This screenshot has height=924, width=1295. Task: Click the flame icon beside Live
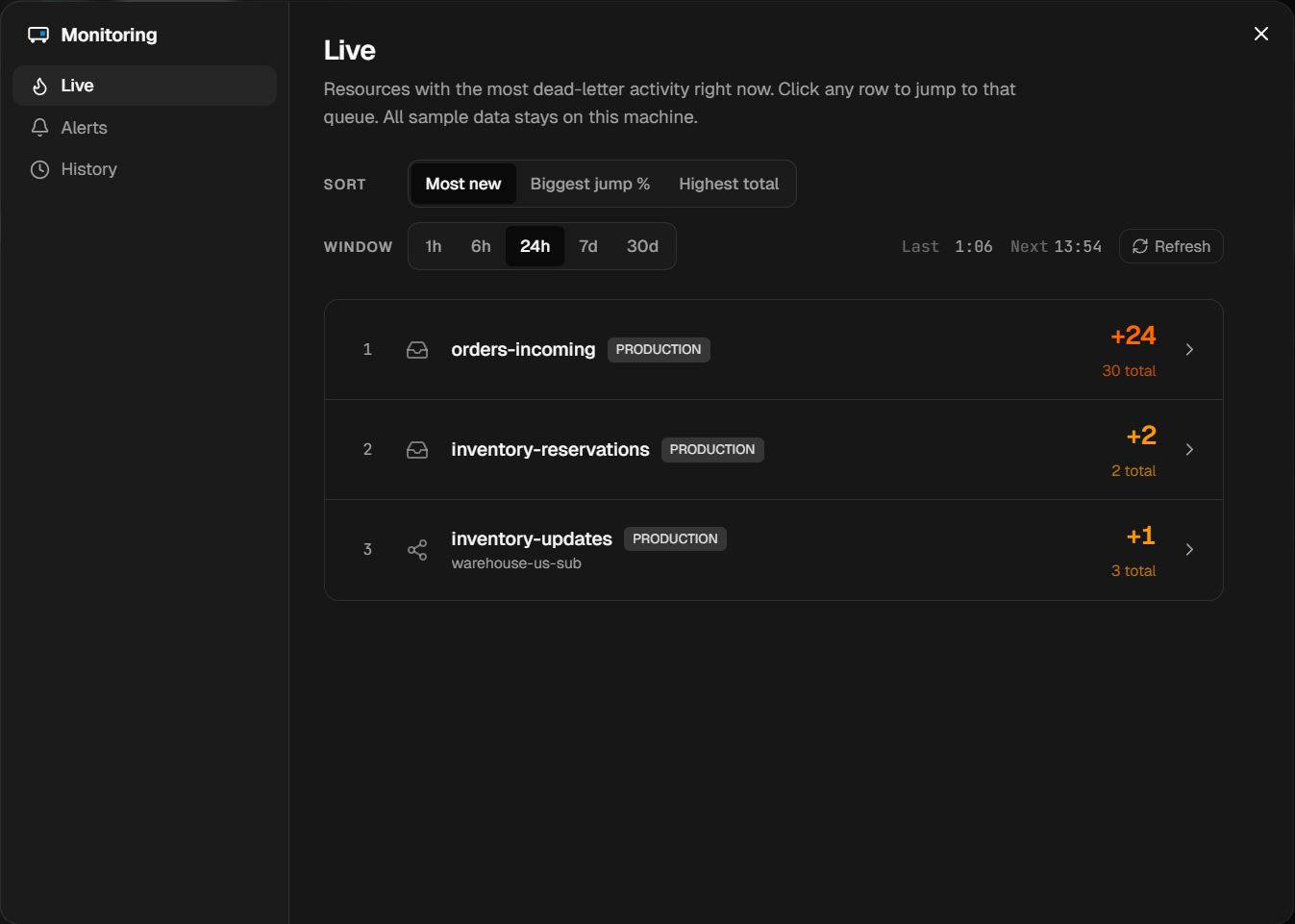coord(39,86)
